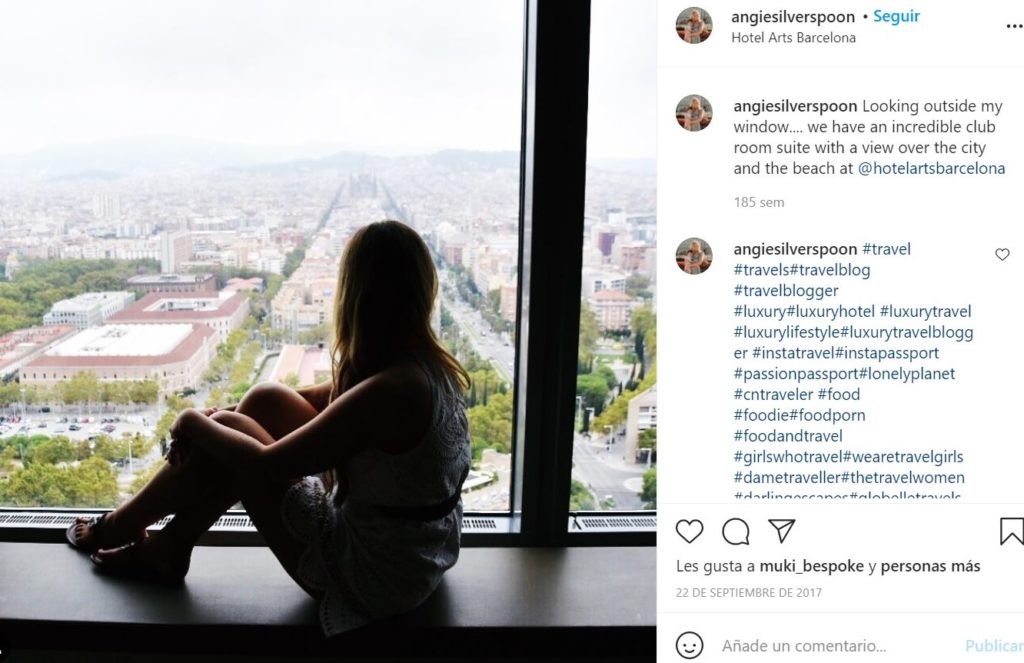Open the three-dot options menu
The width and height of the screenshot is (1024, 663).
1014,27
